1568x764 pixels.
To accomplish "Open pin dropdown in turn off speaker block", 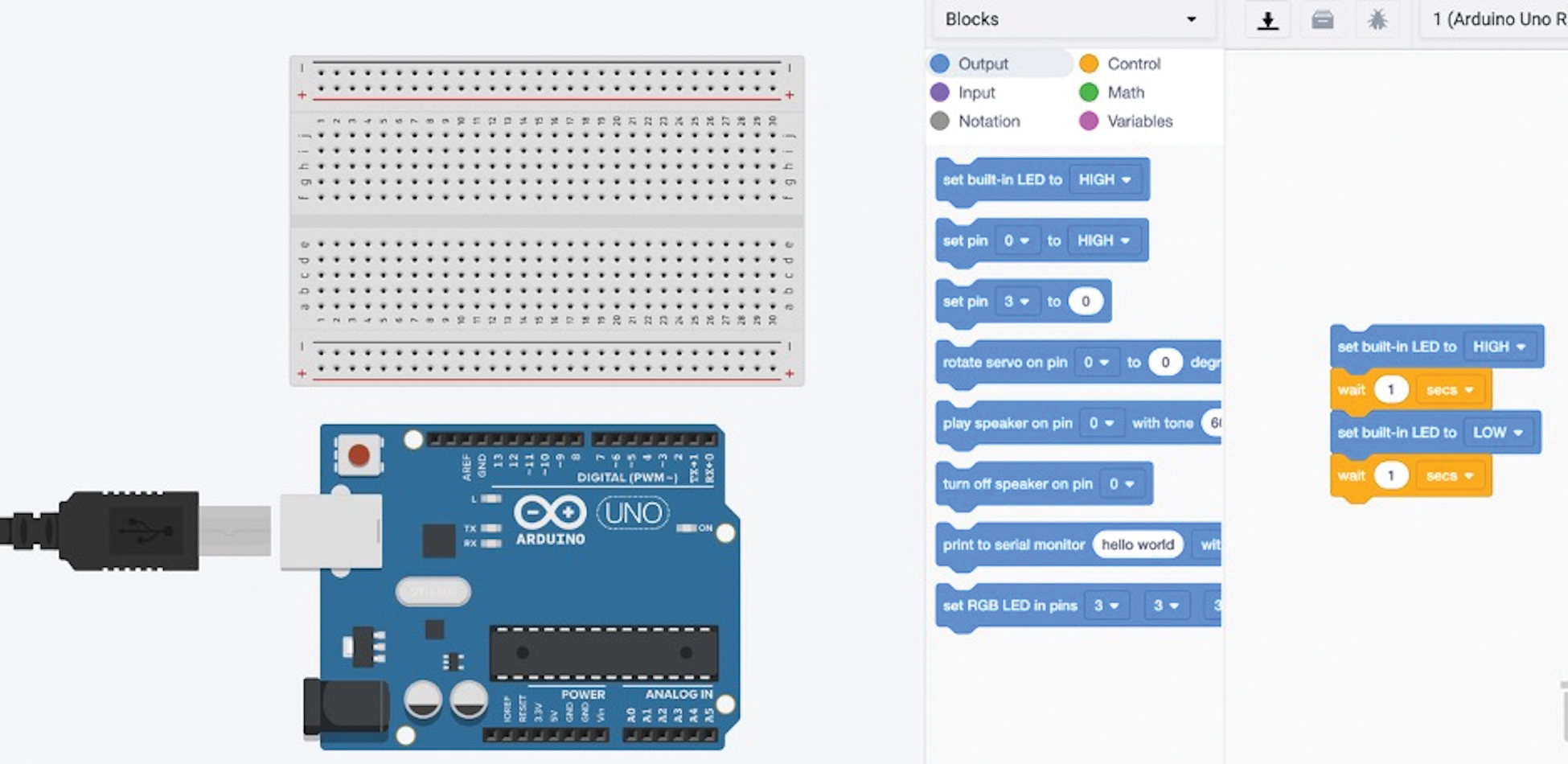I will [1122, 484].
